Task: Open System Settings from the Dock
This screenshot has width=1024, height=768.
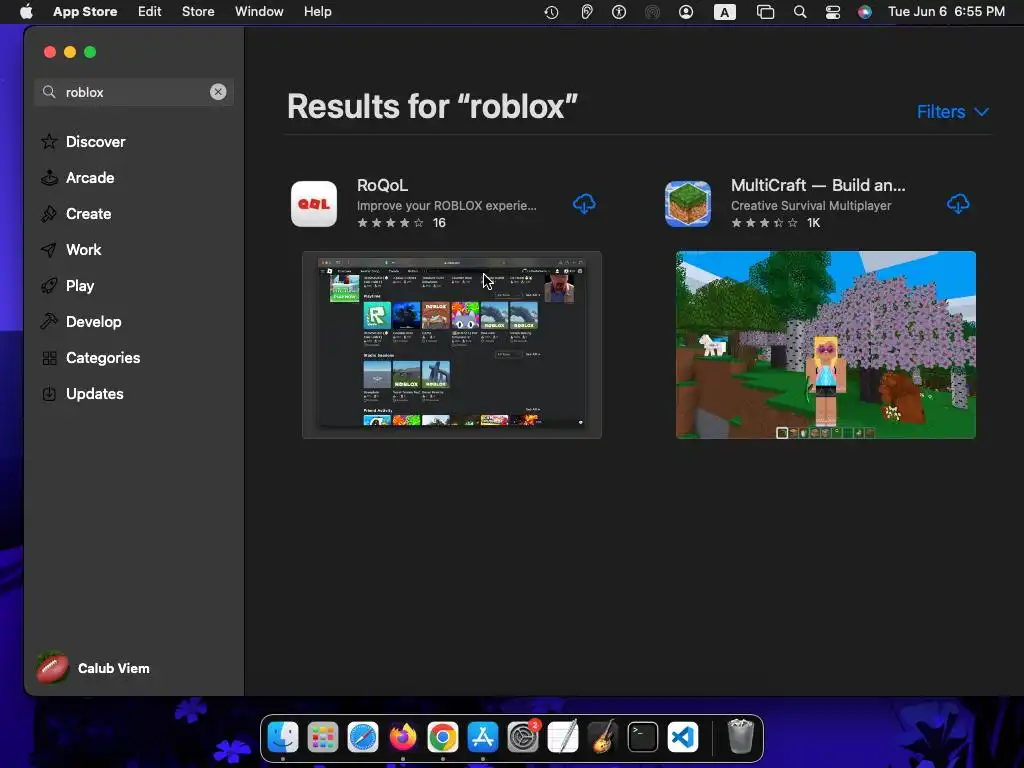Action: click(523, 737)
